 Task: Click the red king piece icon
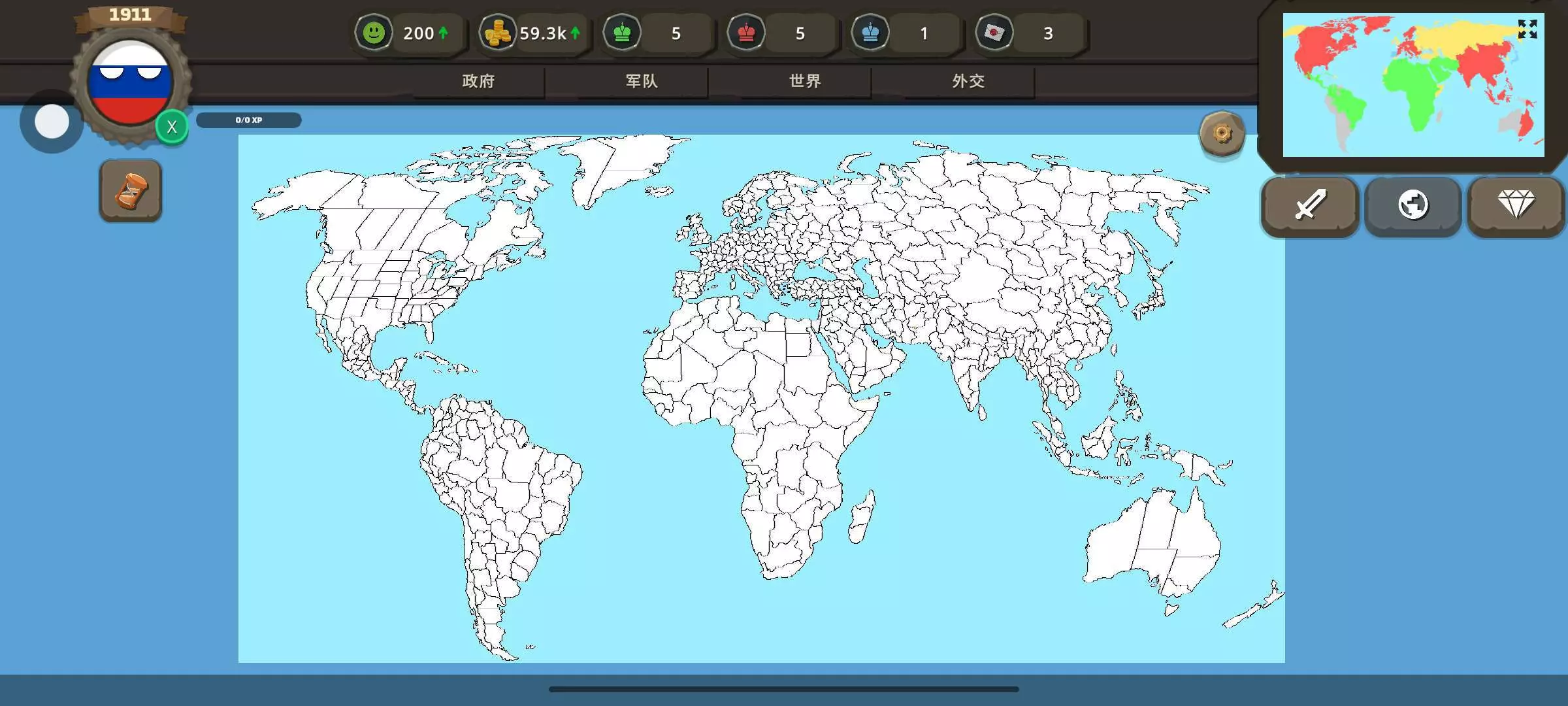[x=746, y=33]
